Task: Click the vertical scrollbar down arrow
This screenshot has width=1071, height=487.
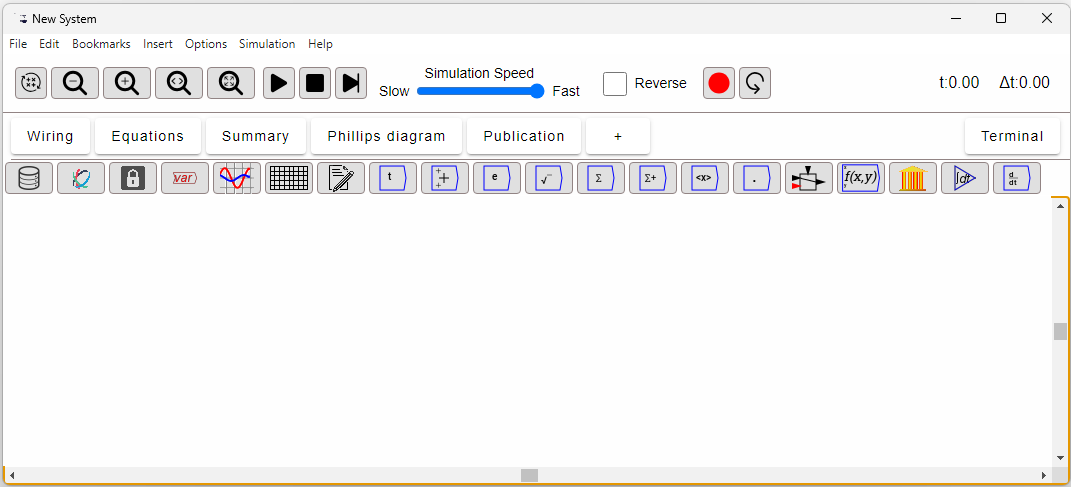Action: pos(1060,458)
